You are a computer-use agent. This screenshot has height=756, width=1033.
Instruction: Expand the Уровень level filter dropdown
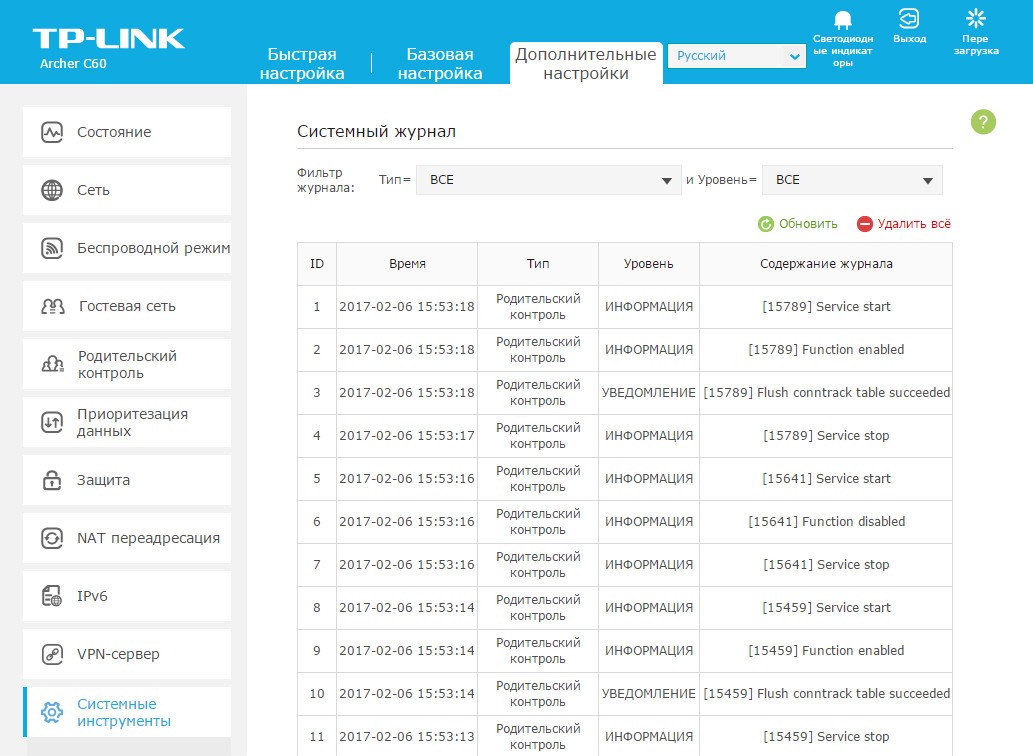click(851, 180)
